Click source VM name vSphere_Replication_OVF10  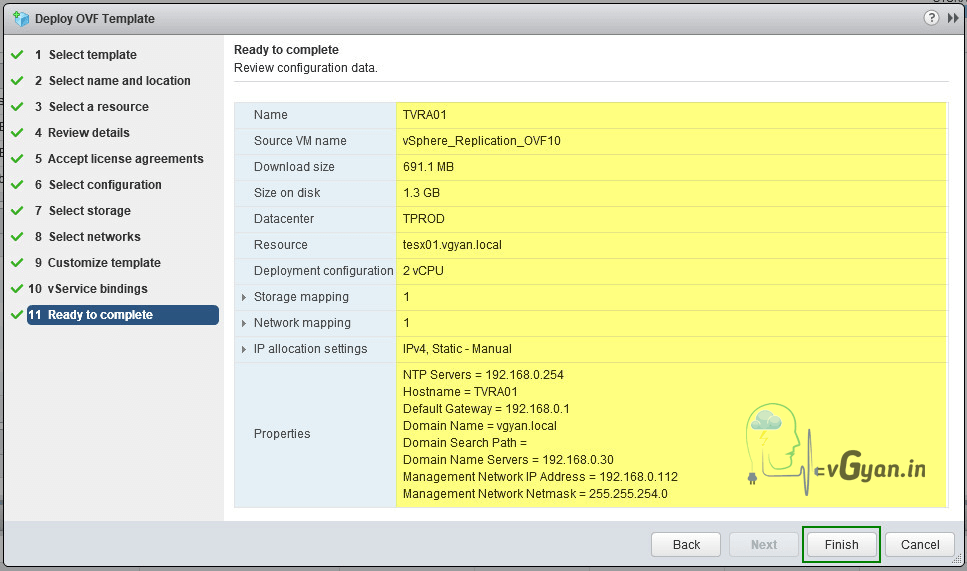pyautogui.click(x=482, y=141)
